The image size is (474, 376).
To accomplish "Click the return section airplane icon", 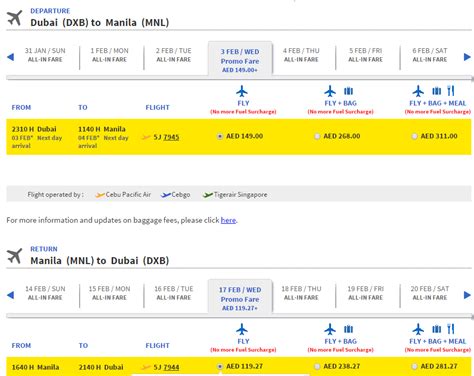I will tap(15, 256).
